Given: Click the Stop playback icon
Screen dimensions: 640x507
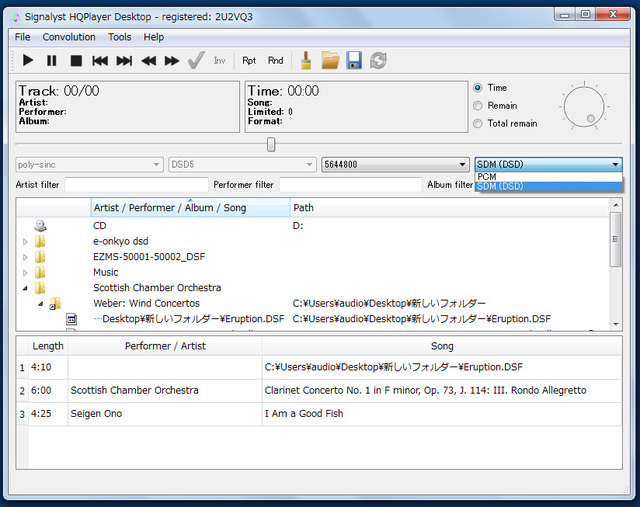Looking at the screenshot, I should click(76, 61).
